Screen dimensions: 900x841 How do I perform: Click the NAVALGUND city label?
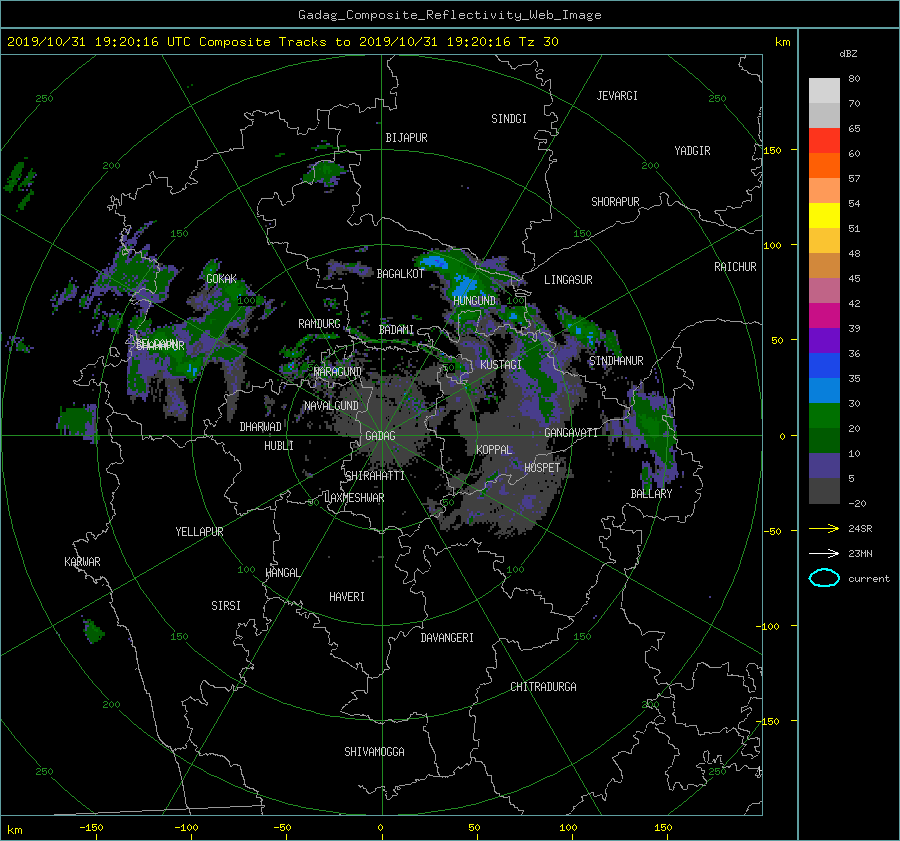tap(332, 406)
